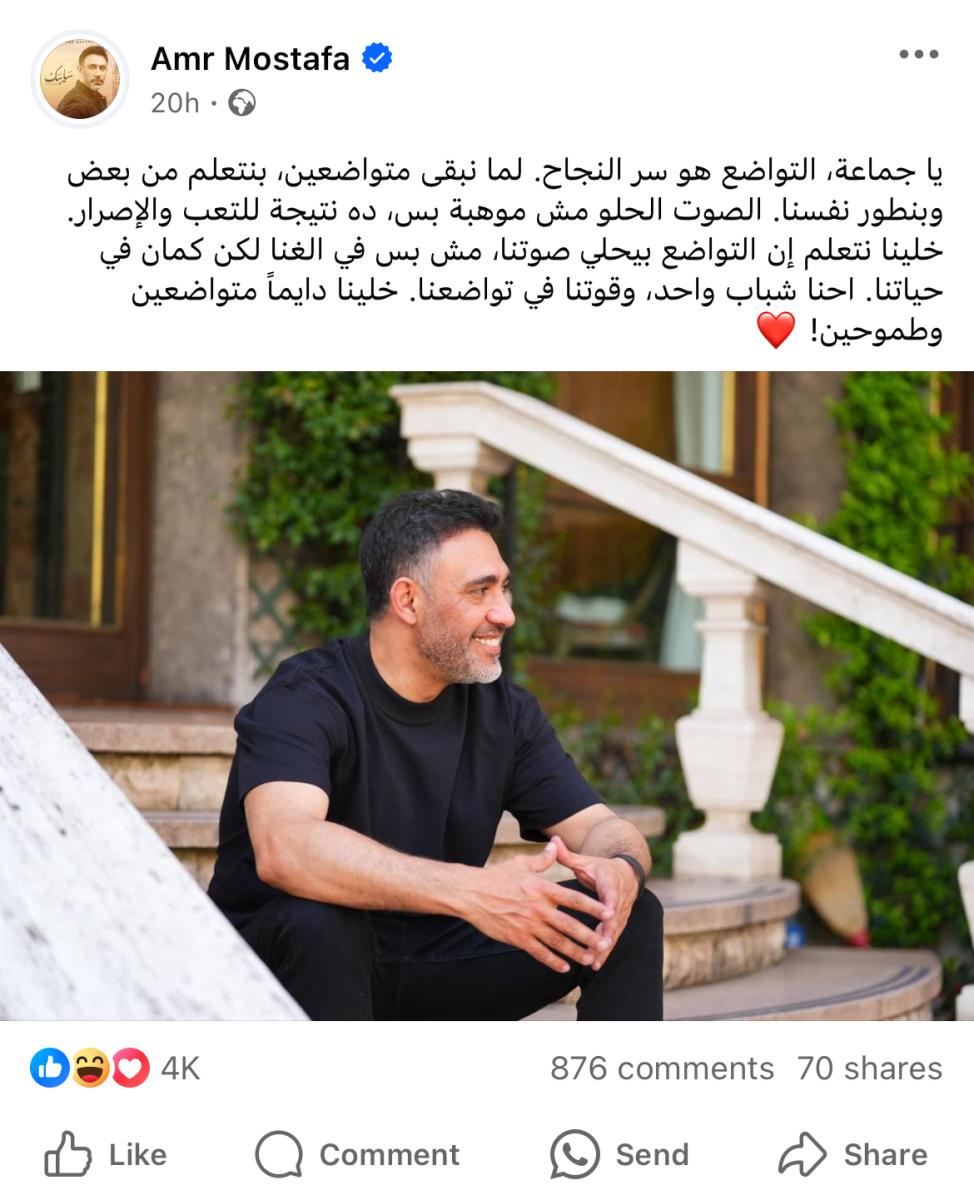Image resolution: width=974 pixels, height=1200 pixels.
Task: Open the 876 comments list
Action: coord(662,1069)
